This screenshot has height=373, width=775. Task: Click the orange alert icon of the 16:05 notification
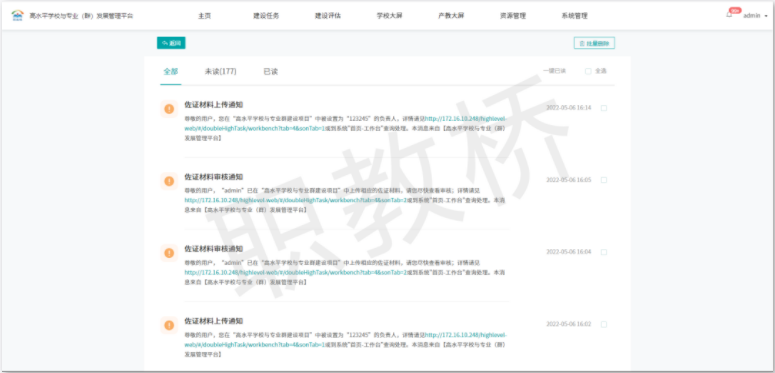[x=169, y=181]
